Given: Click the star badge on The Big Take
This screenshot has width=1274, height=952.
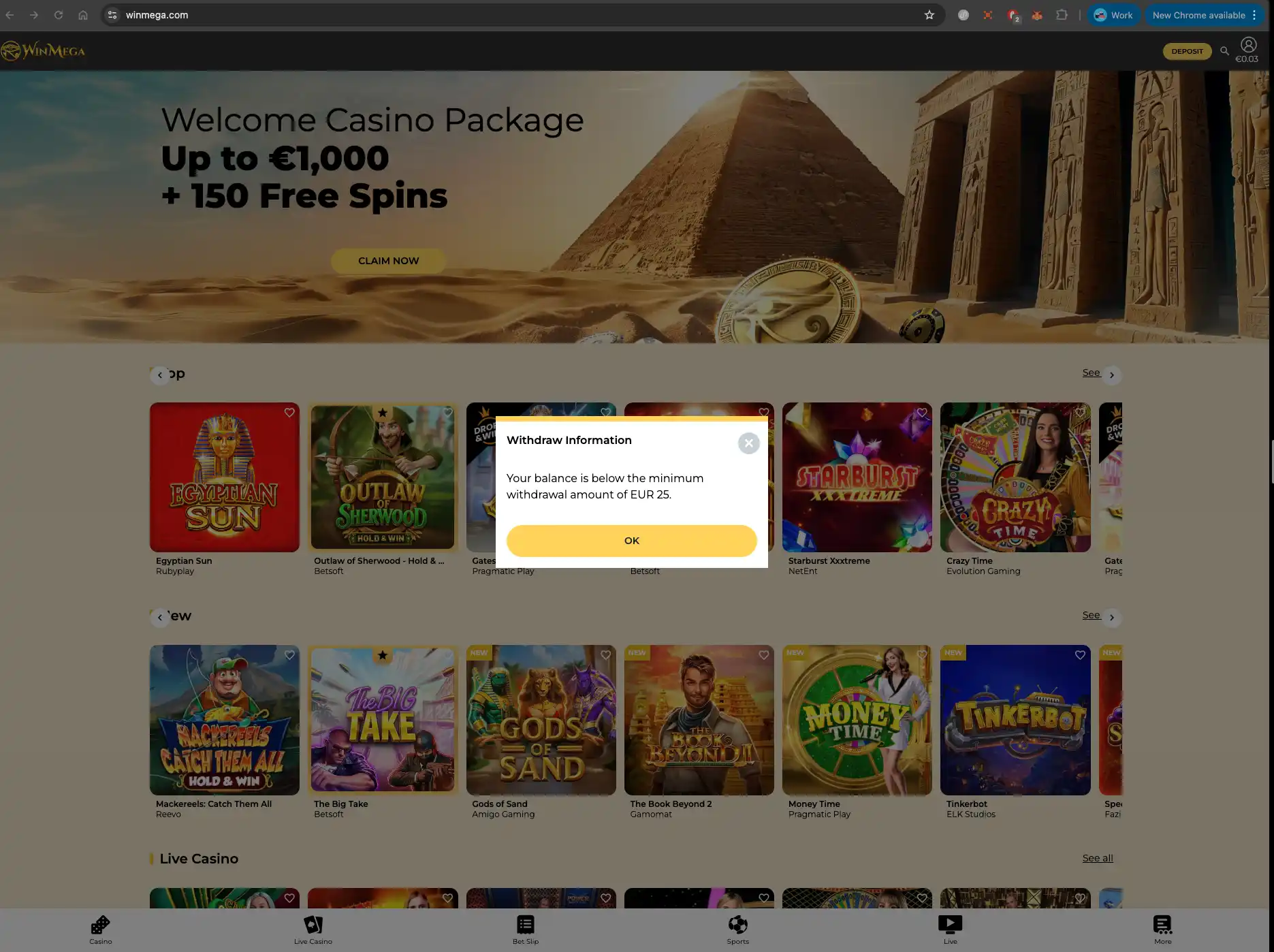Looking at the screenshot, I should pyautogui.click(x=383, y=655).
